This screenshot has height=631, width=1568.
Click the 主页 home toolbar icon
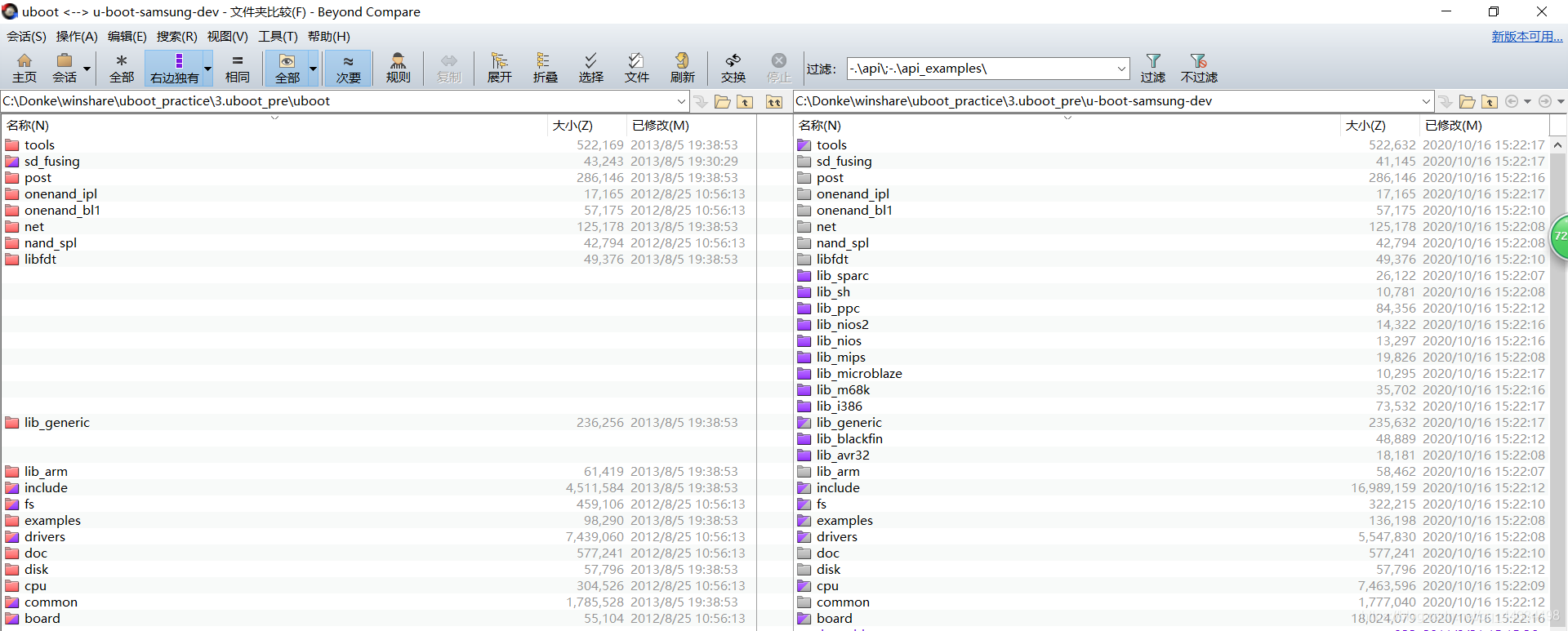pyautogui.click(x=24, y=68)
